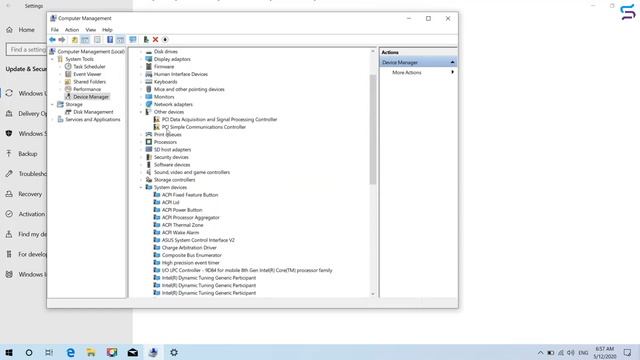The height and width of the screenshot is (360, 640).
Task: Select Human Interface Devices category
Action: pyautogui.click(x=180, y=74)
